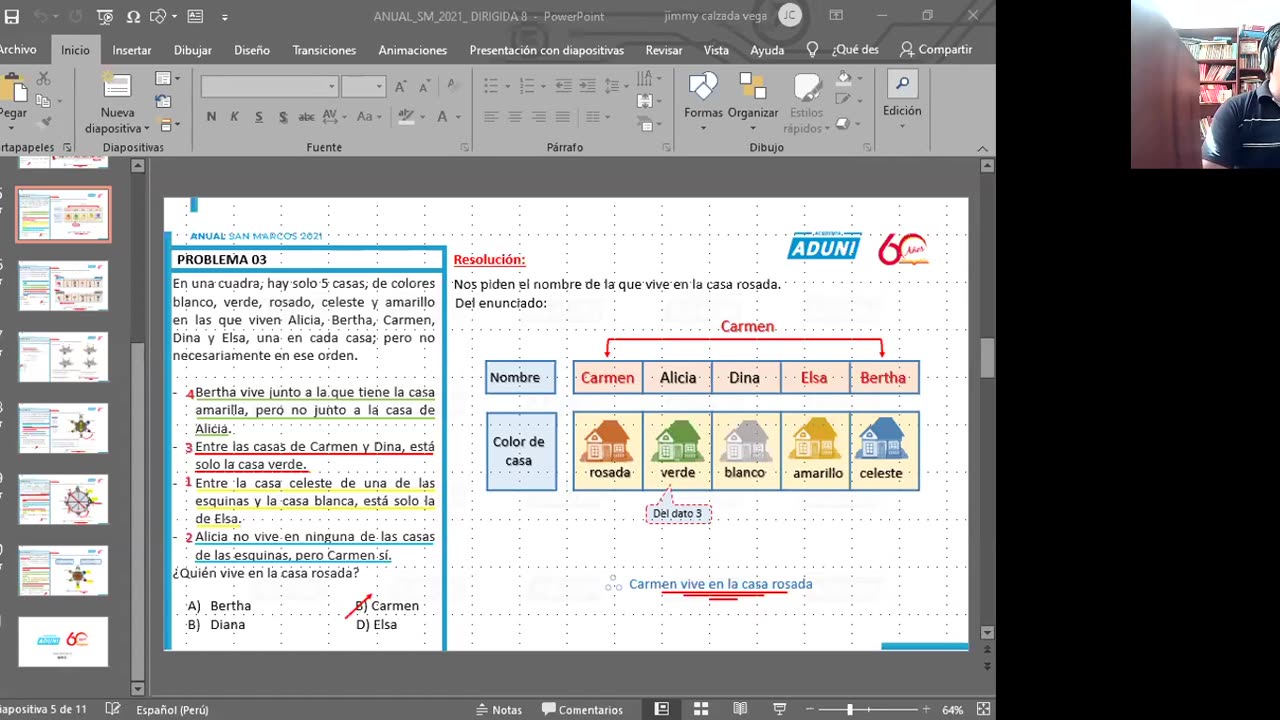Open the Notas pane
This screenshot has width=1280, height=720.
pyautogui.click(x=499, y=709)
